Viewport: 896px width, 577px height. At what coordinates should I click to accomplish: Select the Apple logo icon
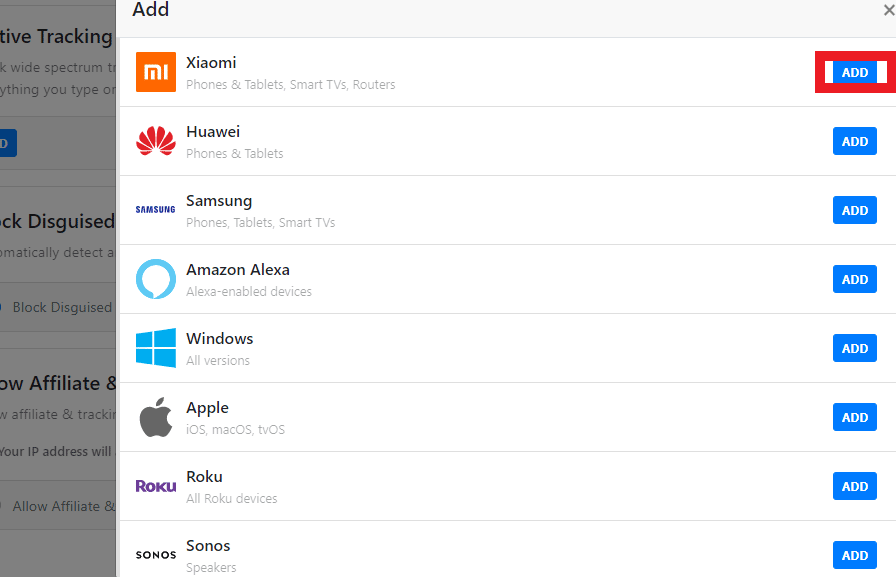pos(155,417)
